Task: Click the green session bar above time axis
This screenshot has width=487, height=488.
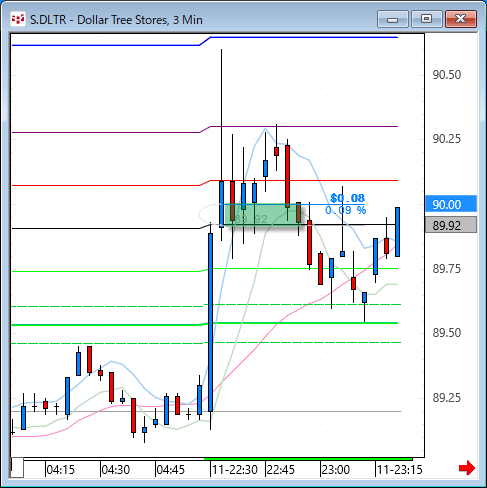Action: coord(308,459)
